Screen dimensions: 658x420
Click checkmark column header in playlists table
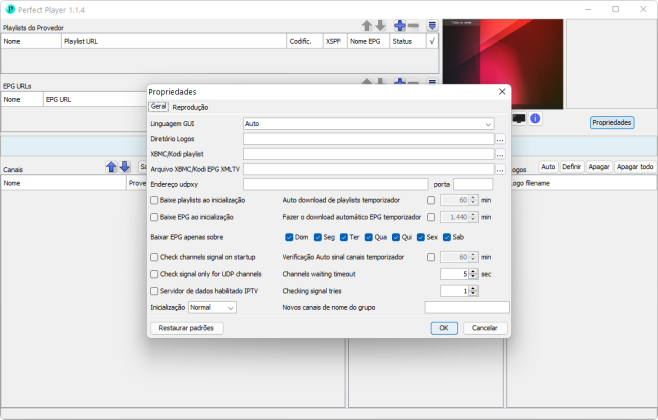pyautogui.click(x=432, y=41)
